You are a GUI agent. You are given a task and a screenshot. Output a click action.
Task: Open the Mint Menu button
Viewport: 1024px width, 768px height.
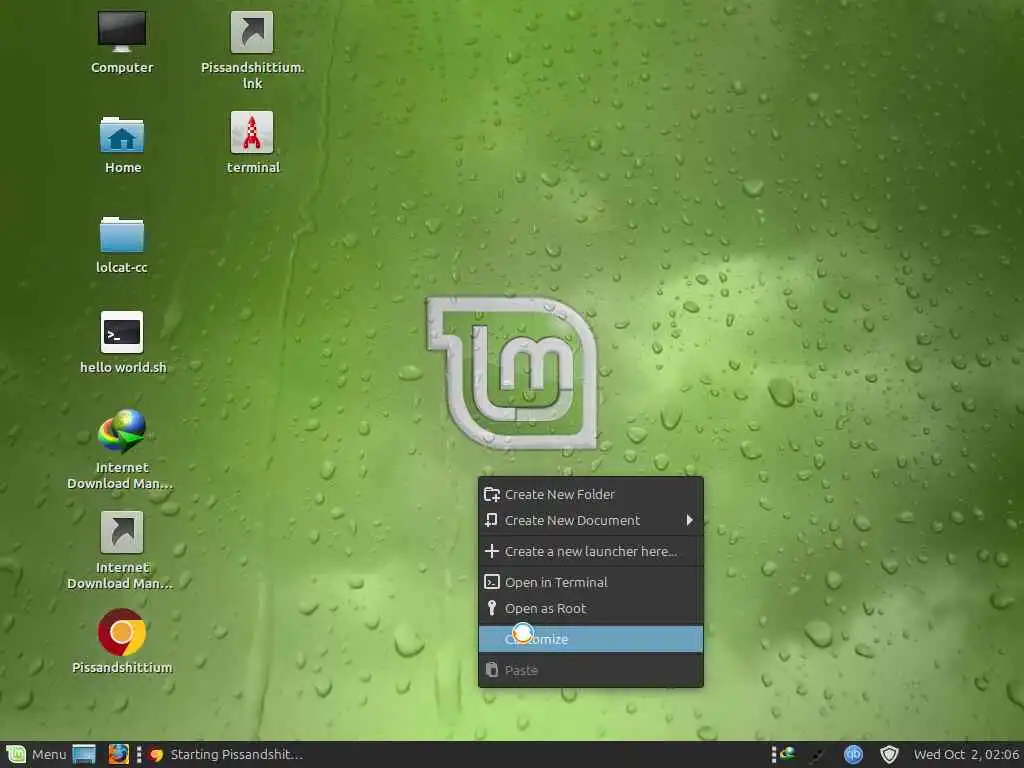(36, 754)
